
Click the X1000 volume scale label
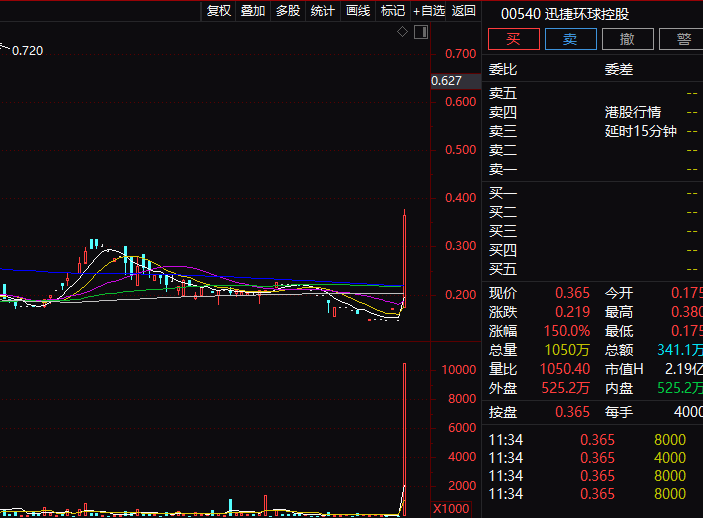[x=451, y=509]
